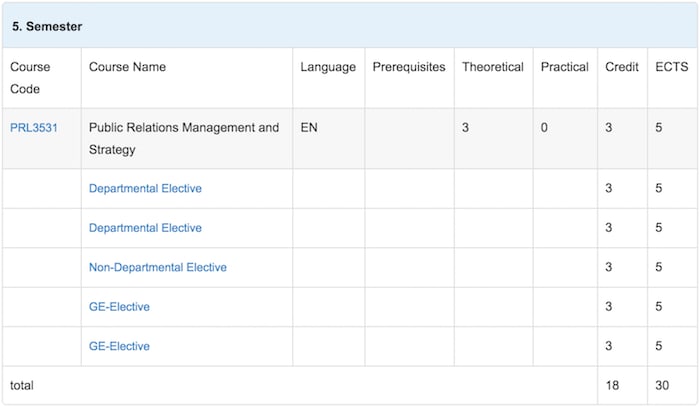Click the Credit column header
This screenshot has height=407, width=700.
622,67
